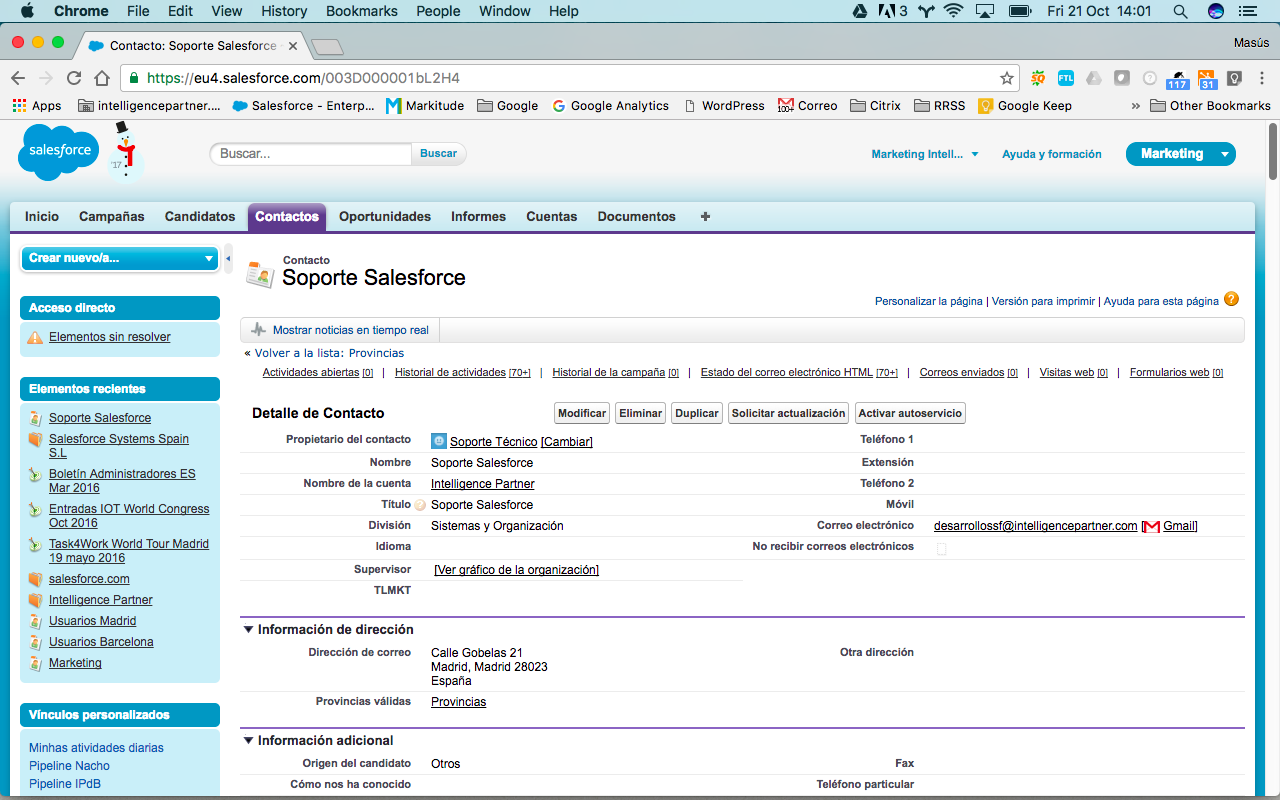Open the Chrome three-dot menu

tap(1262, 78)
